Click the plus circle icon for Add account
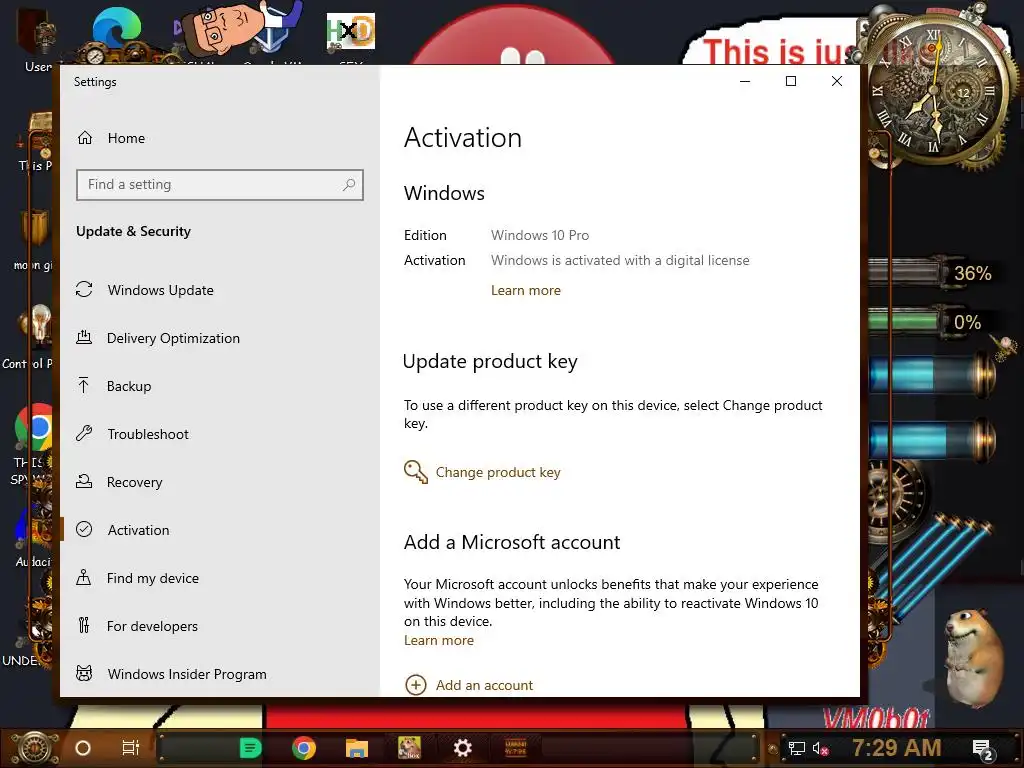1024x768 pixels. coord(416,685)
